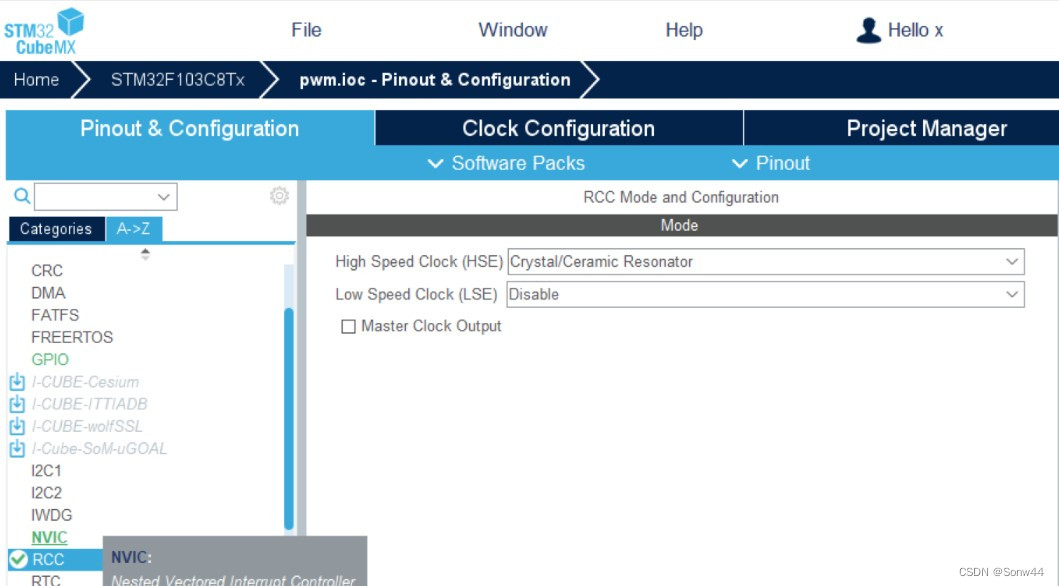1059x586 pixels.
Task: Select the Categories tab
Action: 56,229
